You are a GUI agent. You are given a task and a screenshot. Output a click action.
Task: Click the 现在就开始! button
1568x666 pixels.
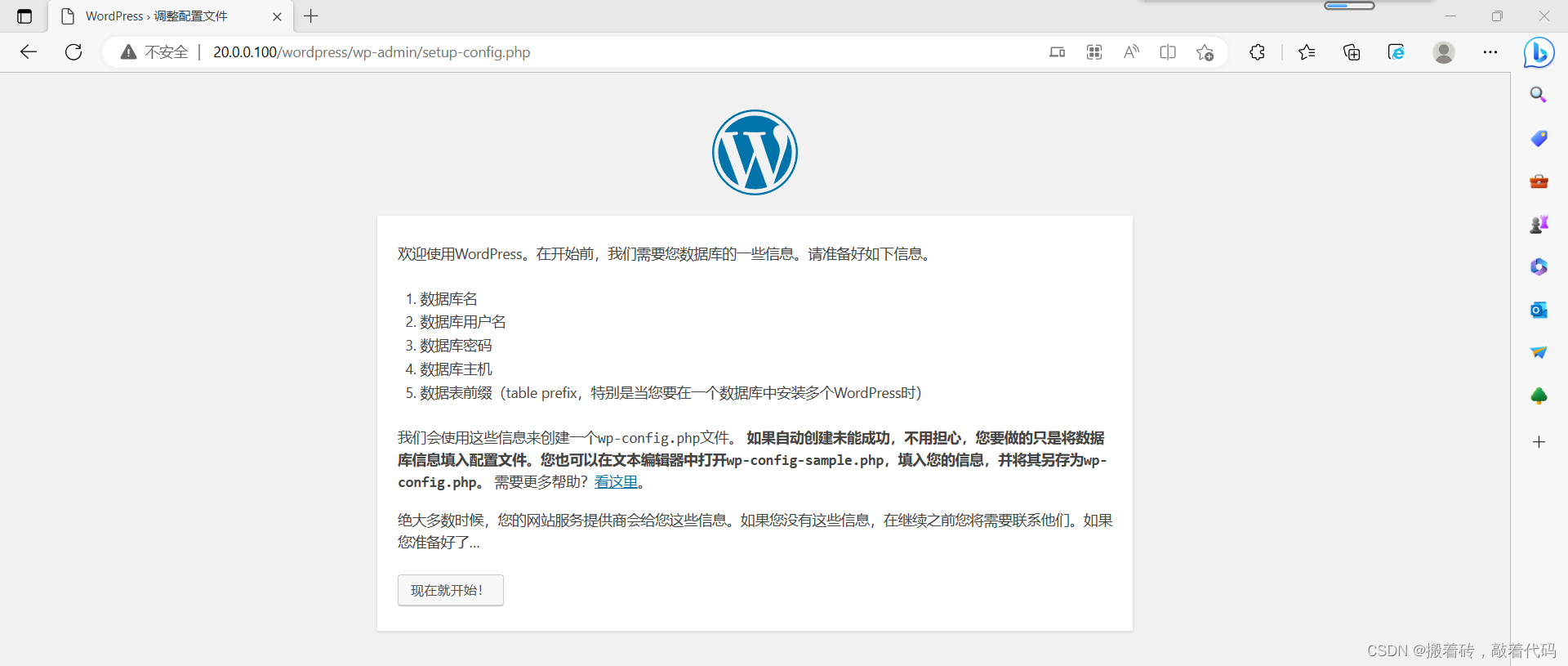coord(451,590)
